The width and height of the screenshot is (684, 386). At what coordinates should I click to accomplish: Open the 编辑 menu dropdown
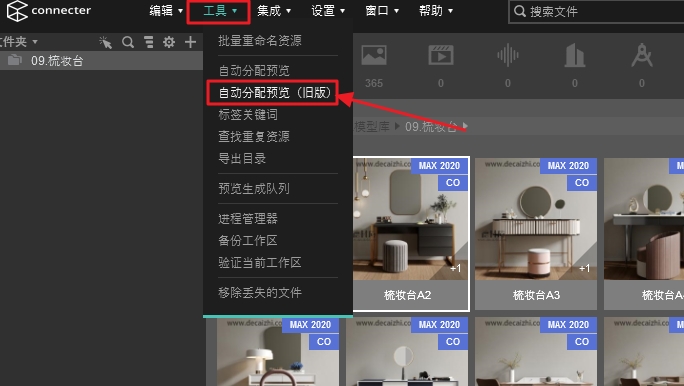(x=166, y=10)
